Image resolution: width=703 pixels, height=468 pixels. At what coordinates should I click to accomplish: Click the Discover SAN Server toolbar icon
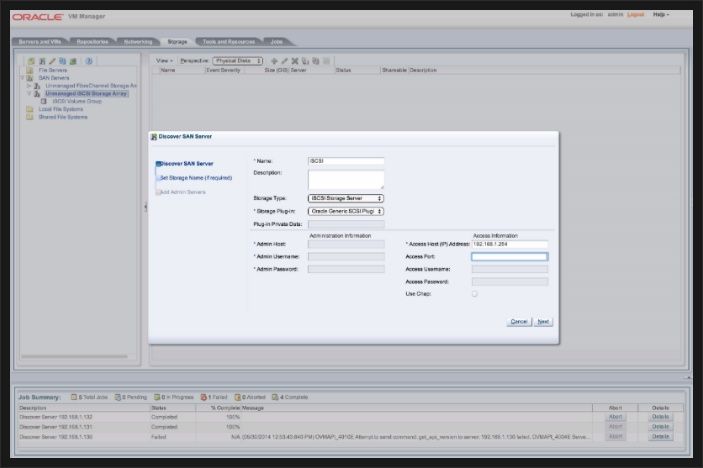(x=42, y=61)
